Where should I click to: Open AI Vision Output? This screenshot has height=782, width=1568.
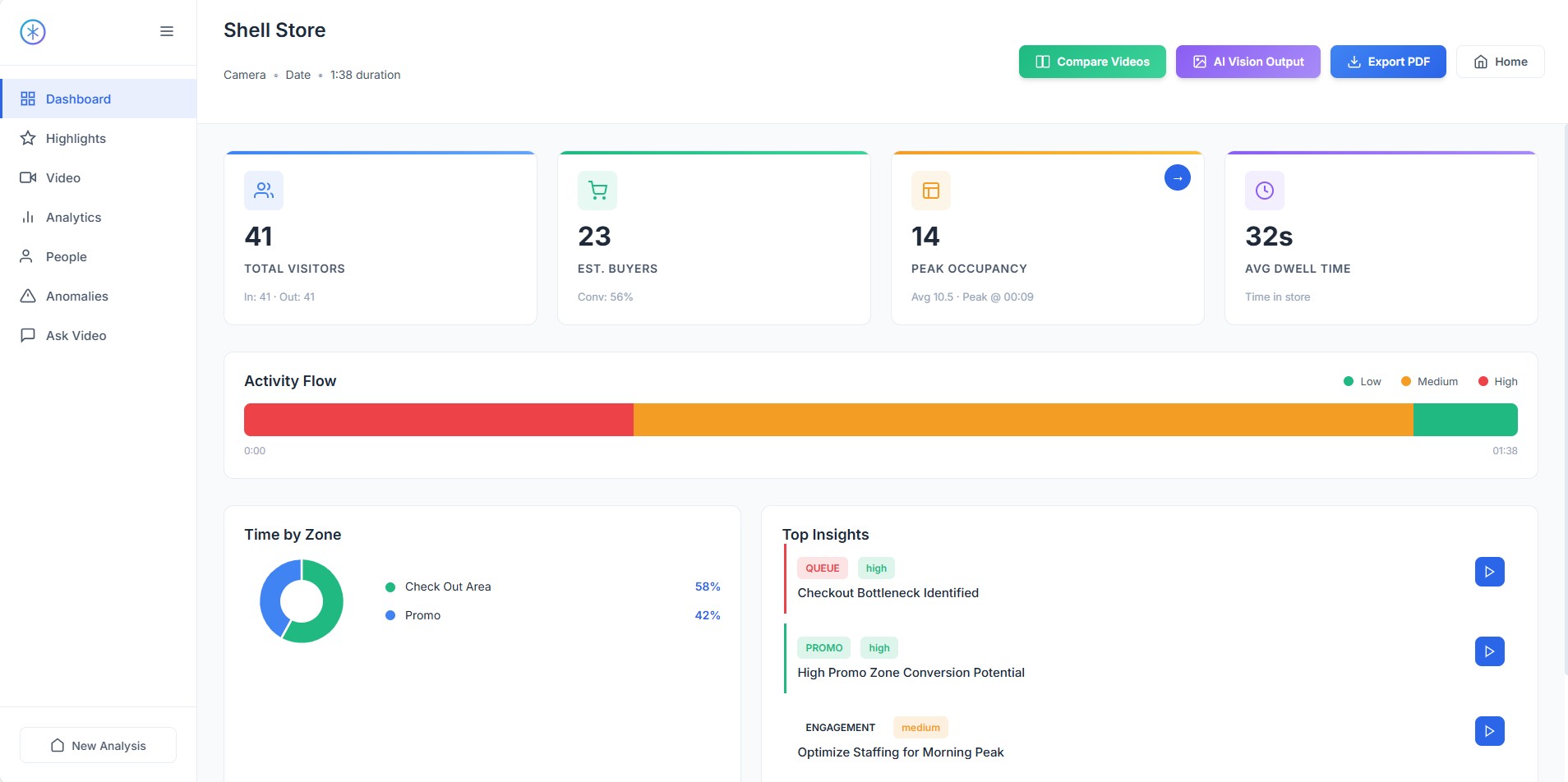tap(1247, 62)
